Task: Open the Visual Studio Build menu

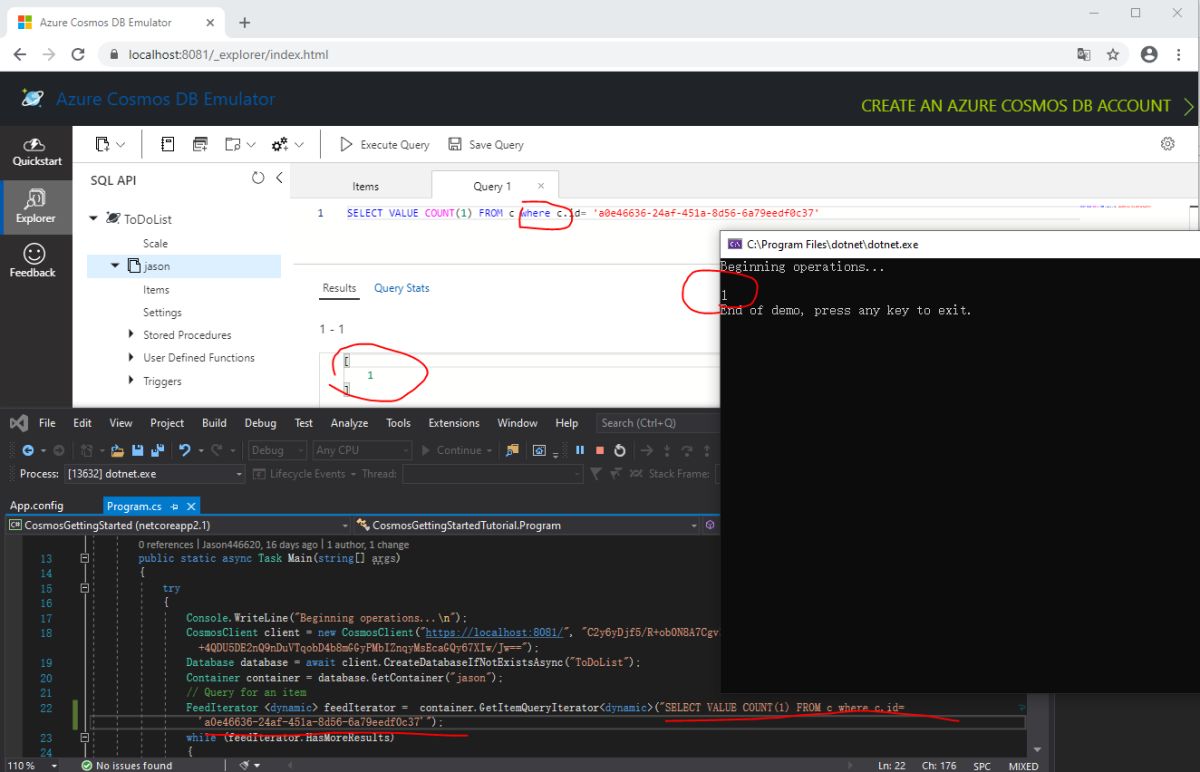Action: tap(214, 423)
